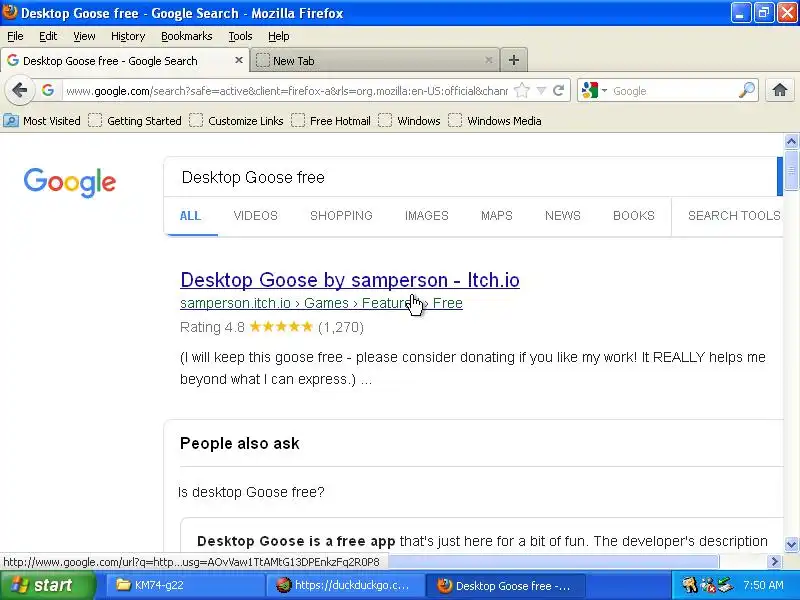Click the Windows start button
This screenshot has width=800, height=600.
47,585
